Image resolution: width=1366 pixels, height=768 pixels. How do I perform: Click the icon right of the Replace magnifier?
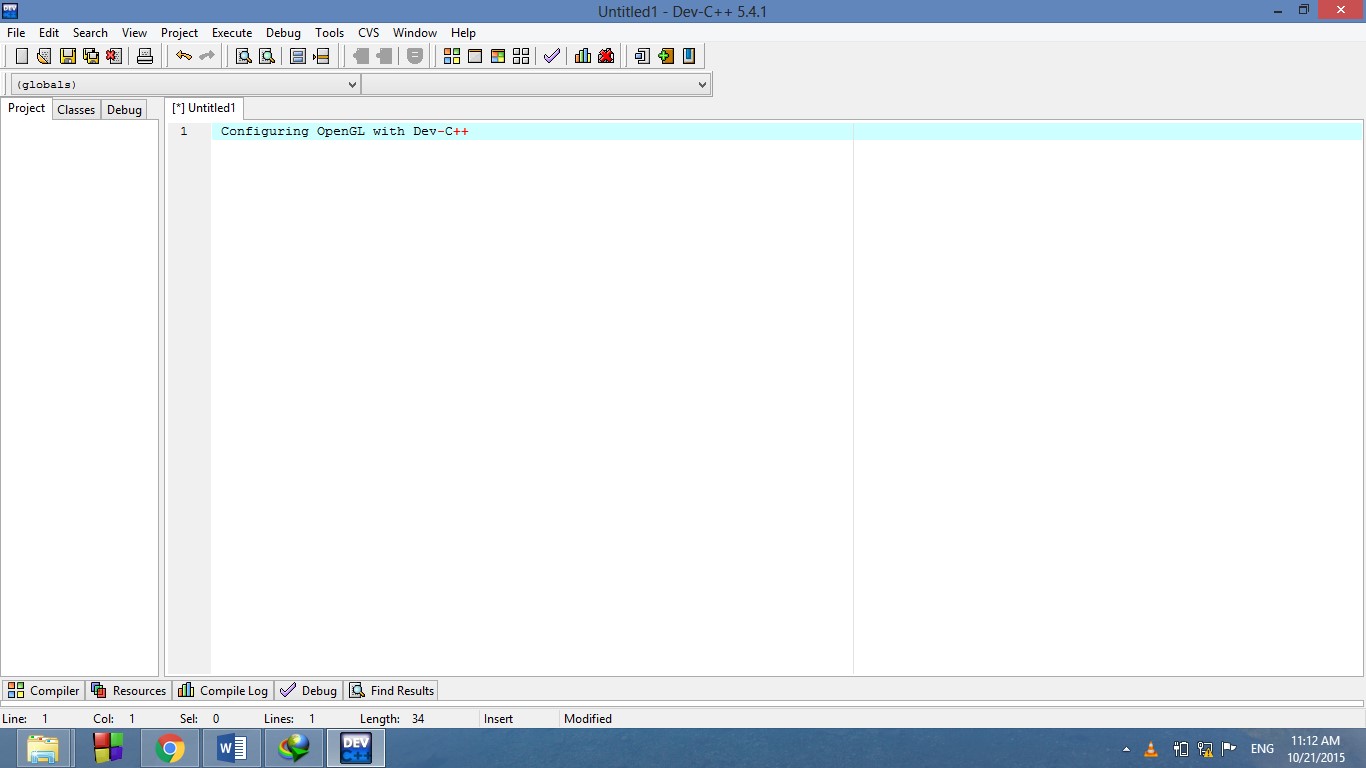(298, 56)
